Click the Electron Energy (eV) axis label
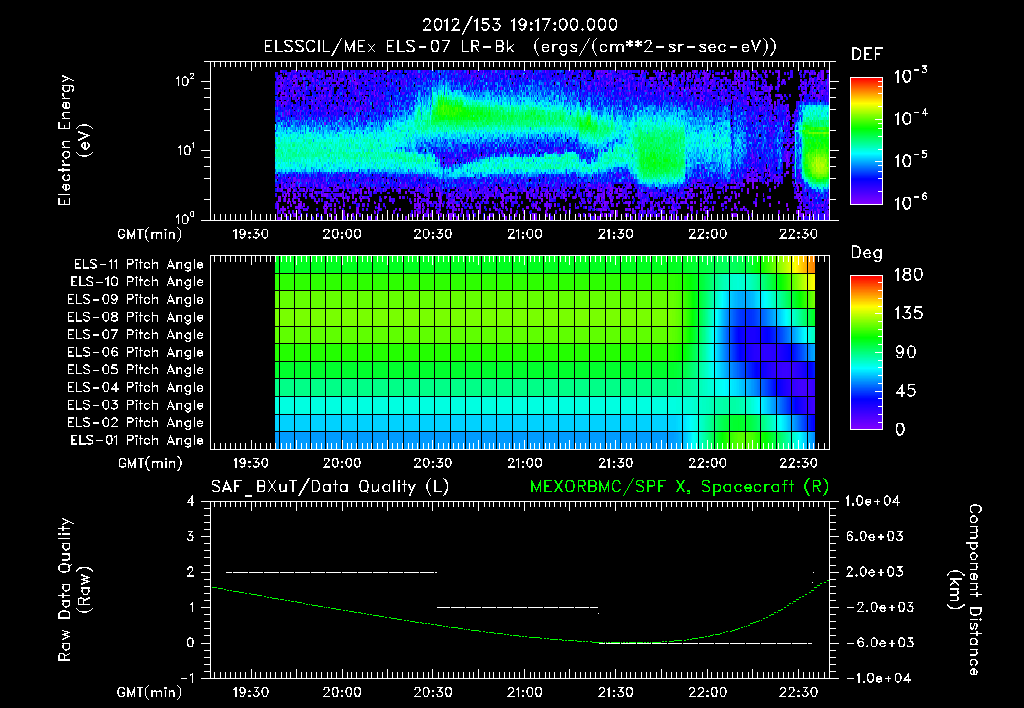 (74, 140)
